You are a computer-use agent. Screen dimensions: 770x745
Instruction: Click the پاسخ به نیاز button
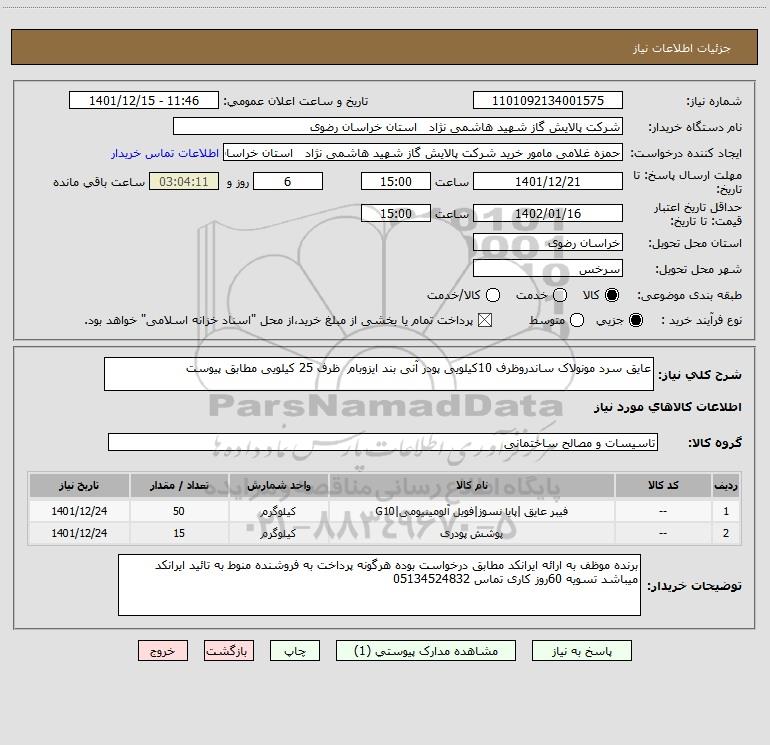point(581,651)
